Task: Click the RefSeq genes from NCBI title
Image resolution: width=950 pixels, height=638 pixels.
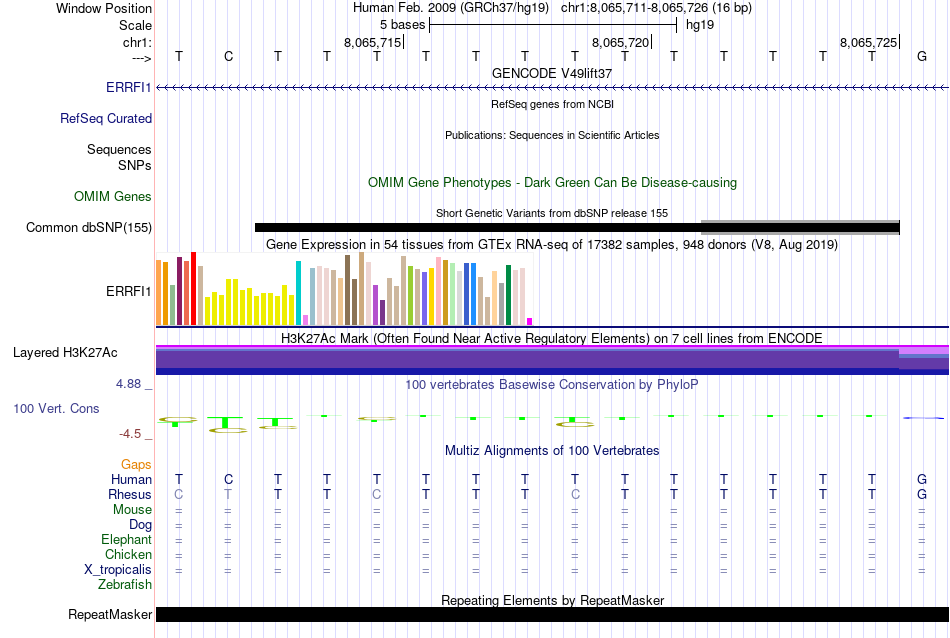Action: coord(553,104)
